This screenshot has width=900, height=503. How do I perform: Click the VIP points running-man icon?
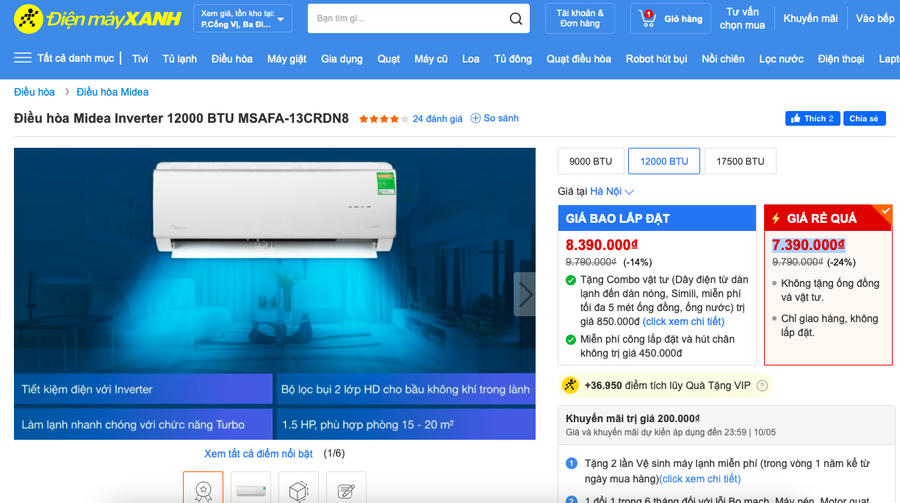coord(570,385)
